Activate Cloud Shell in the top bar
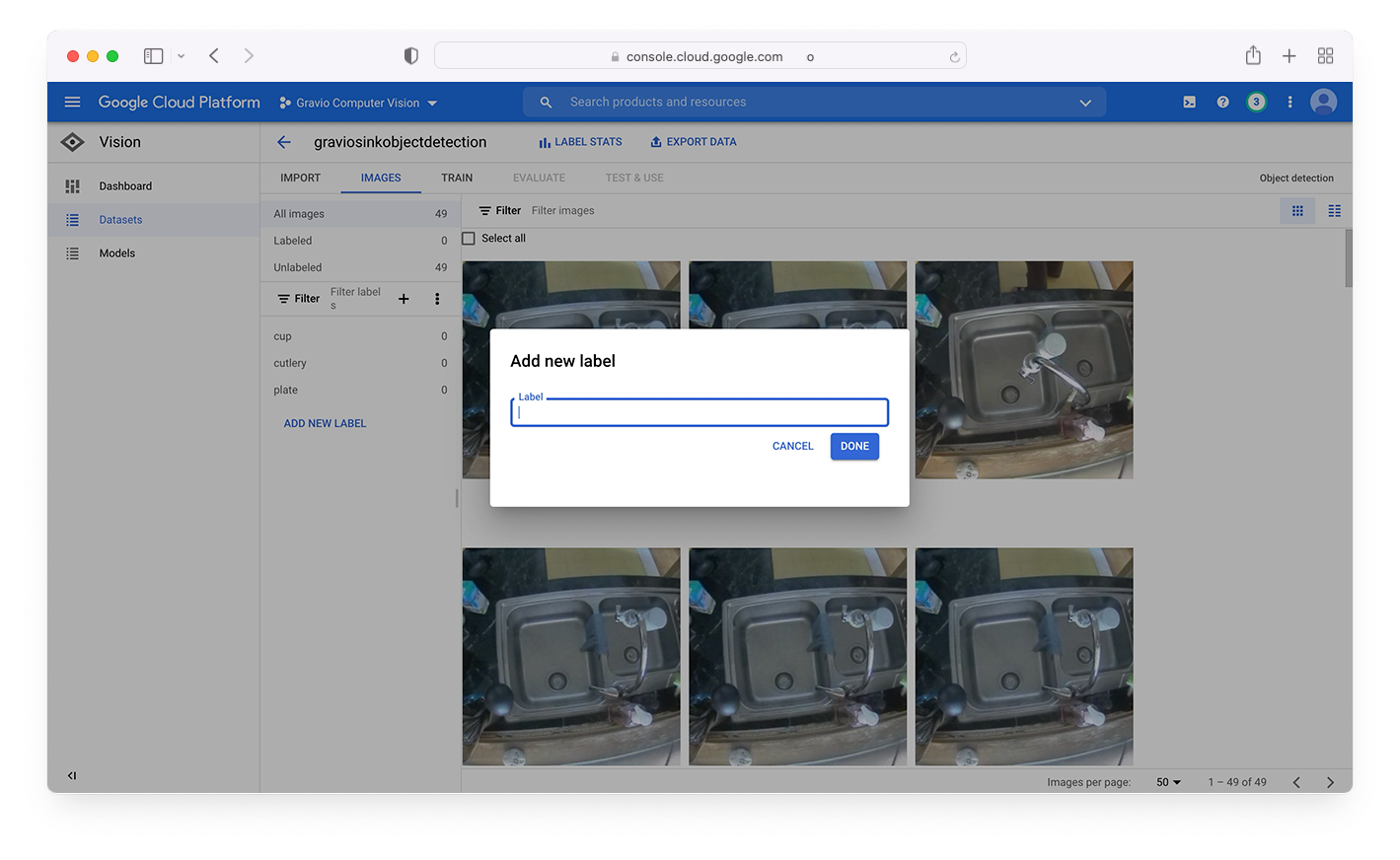The width and height of the screenshot is (1400, 860). (1189, 102)
